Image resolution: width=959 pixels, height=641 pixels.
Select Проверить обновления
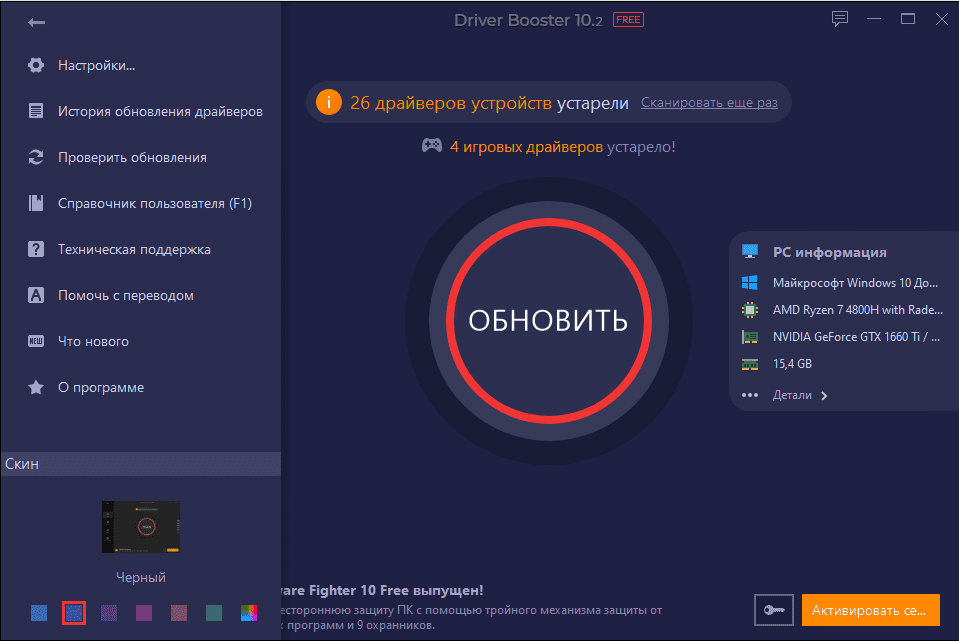(132, 157)
